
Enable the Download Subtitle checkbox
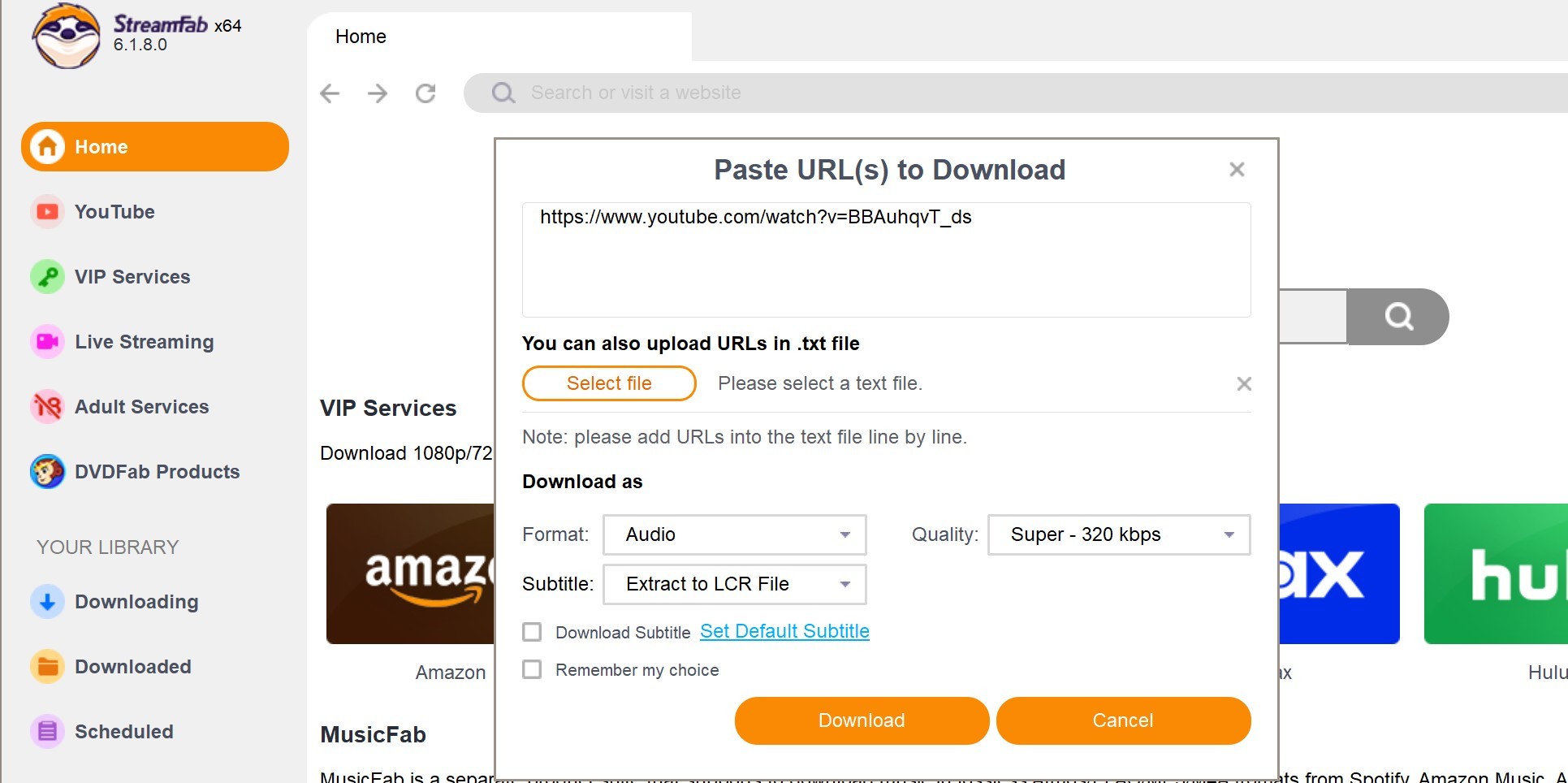click(x=532, y=632)
